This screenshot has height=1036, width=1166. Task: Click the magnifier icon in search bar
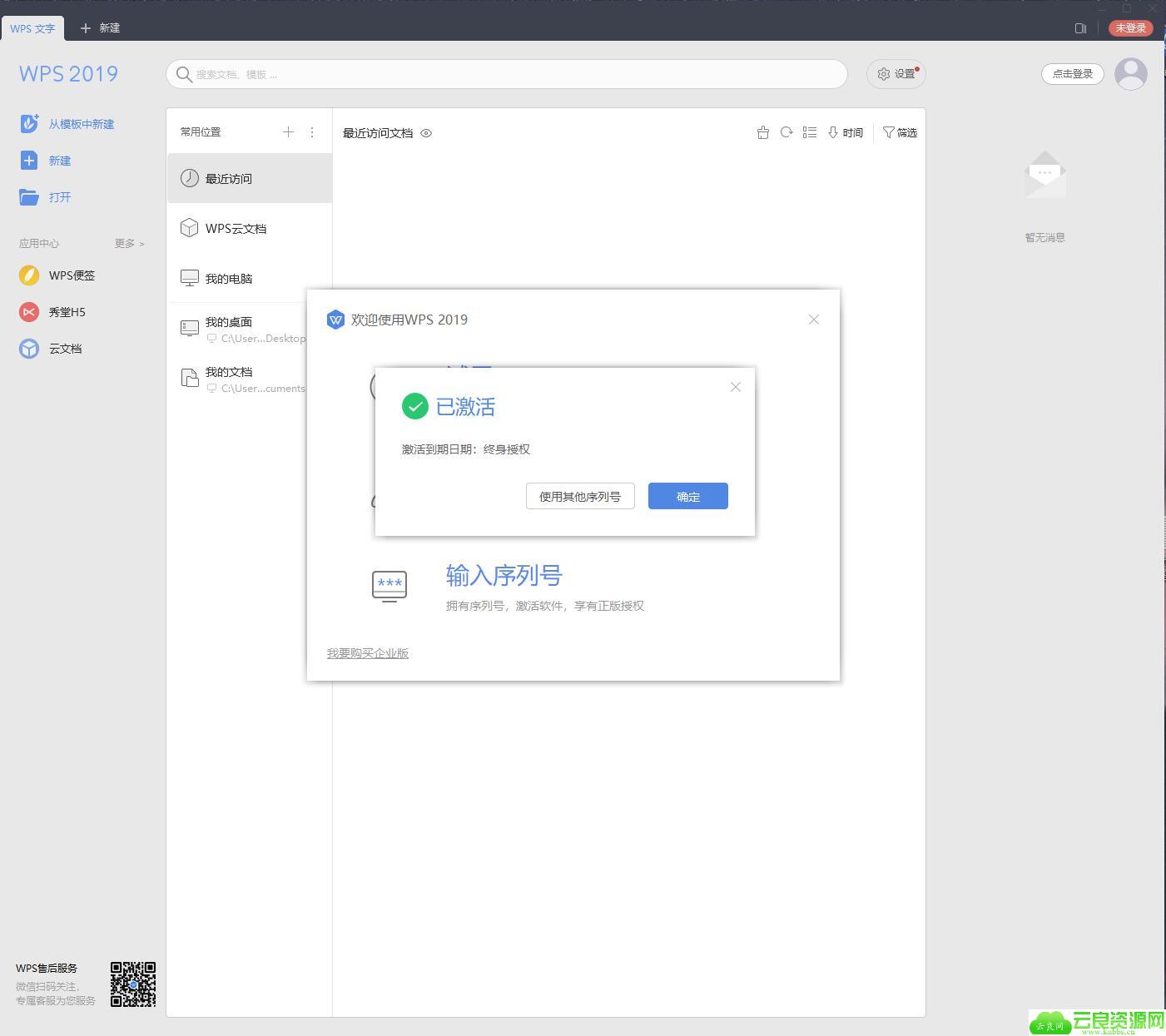[x=184, y=74]
